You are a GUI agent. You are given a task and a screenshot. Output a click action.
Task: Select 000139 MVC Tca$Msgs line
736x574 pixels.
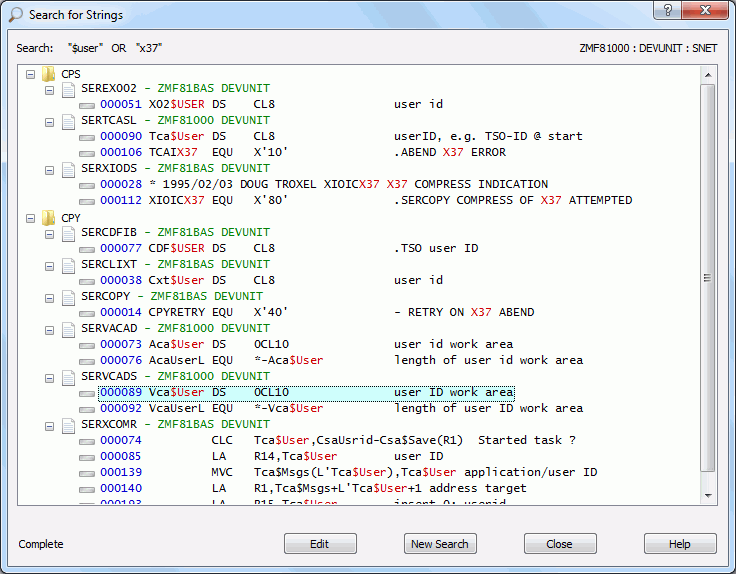click(348, 473)
